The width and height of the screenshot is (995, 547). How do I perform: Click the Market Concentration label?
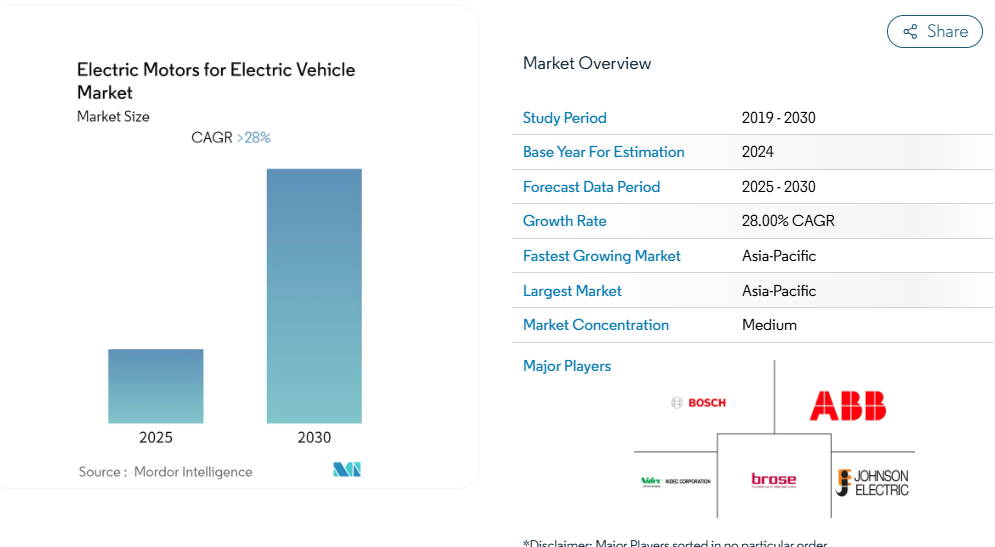pyautogui.click(x=595, y=325)
